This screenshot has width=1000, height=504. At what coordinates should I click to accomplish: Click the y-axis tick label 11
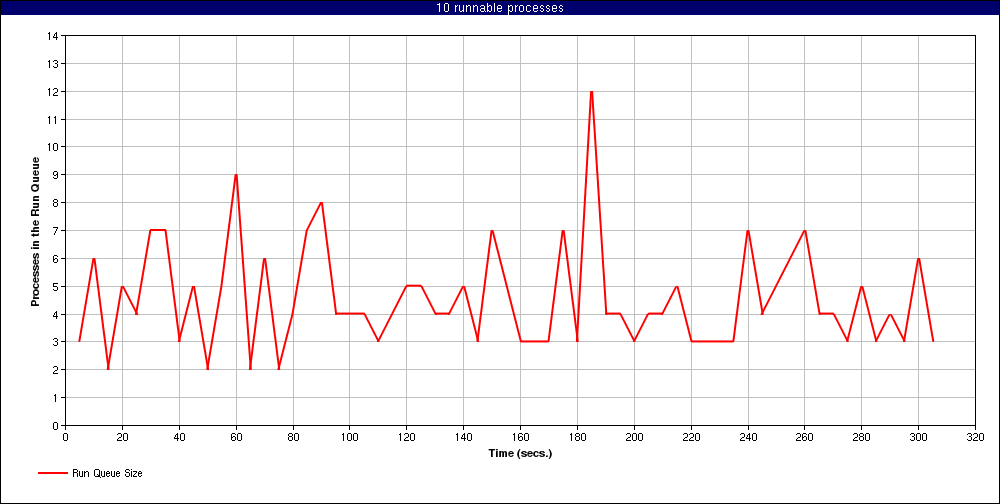click(53, 119)
